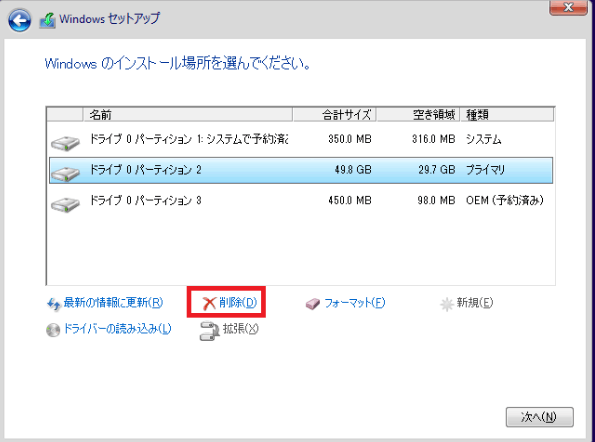The image size is (595, 442).
Task: Sort by the 名前 column header
Action: tap(187, 115)
